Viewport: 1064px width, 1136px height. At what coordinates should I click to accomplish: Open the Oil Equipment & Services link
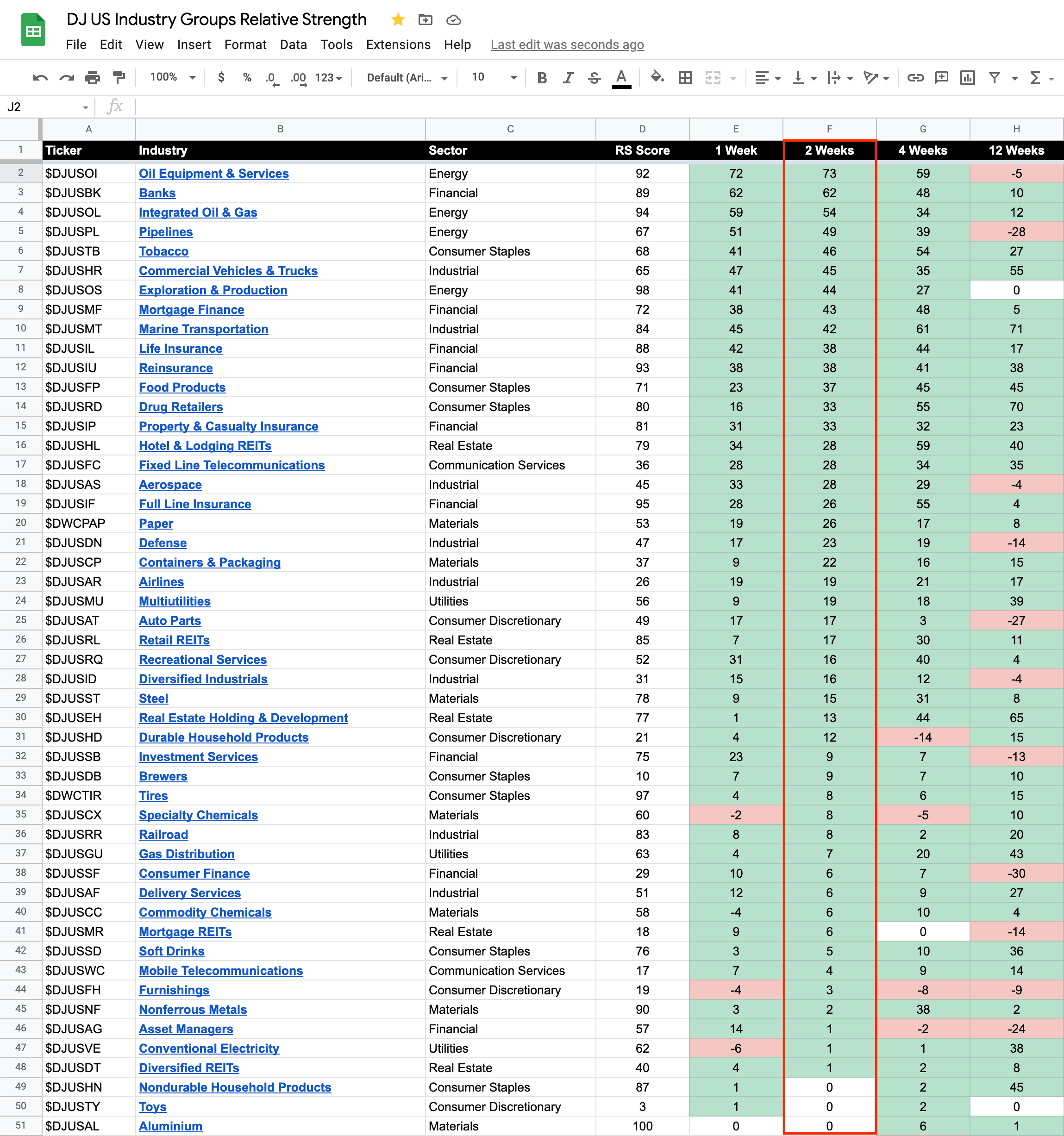[x=213, y=174]
